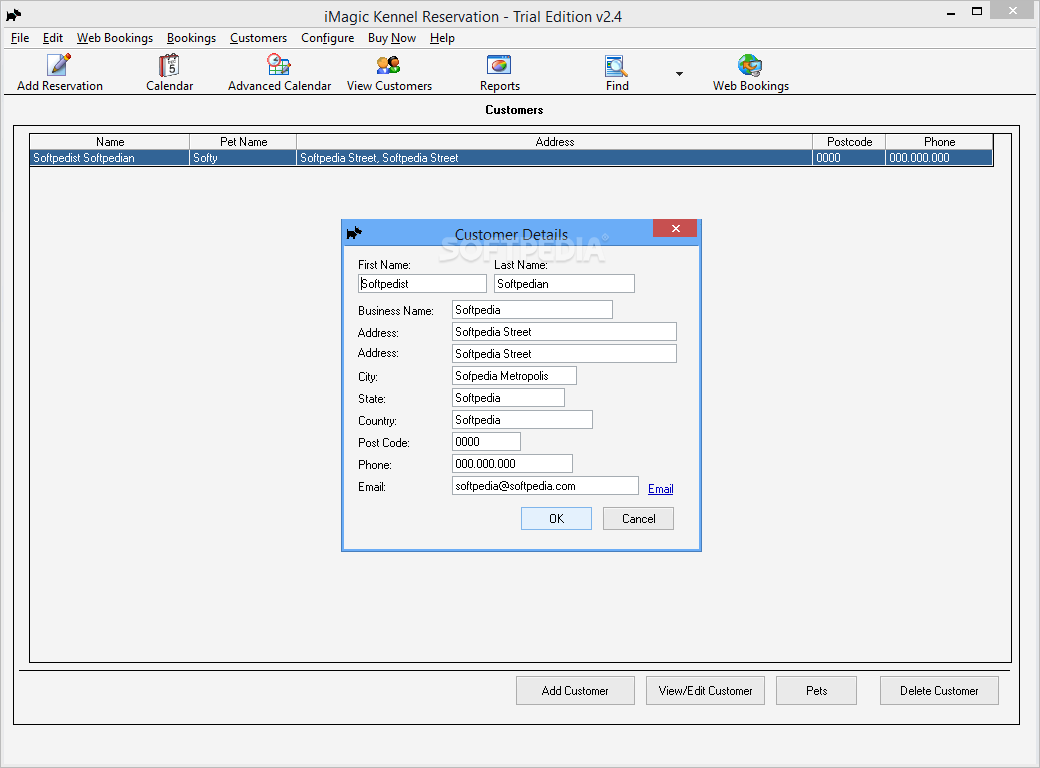
Task: Click the View/Edit Customer button
Action: click(705, 690)
